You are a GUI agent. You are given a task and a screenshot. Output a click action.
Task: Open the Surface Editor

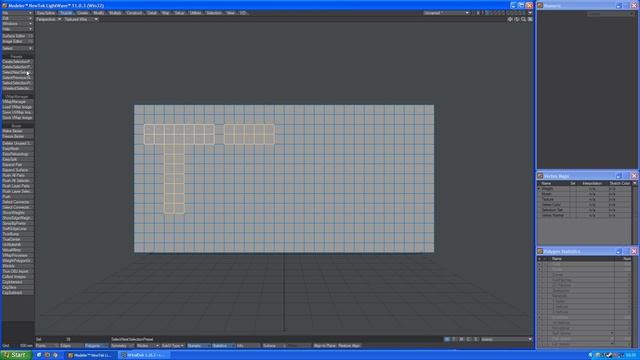point(17,36)
